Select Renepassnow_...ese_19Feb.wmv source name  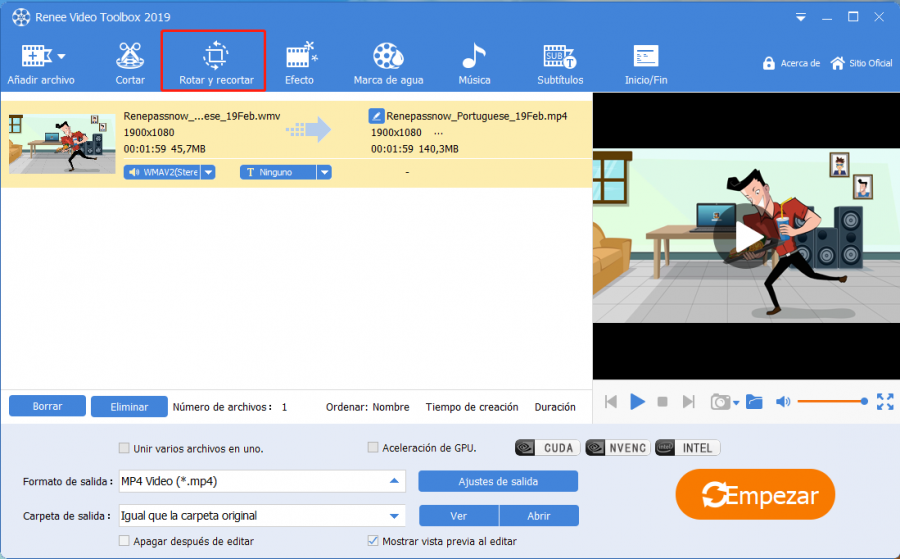pyautogui.click(x=202, y=116)
